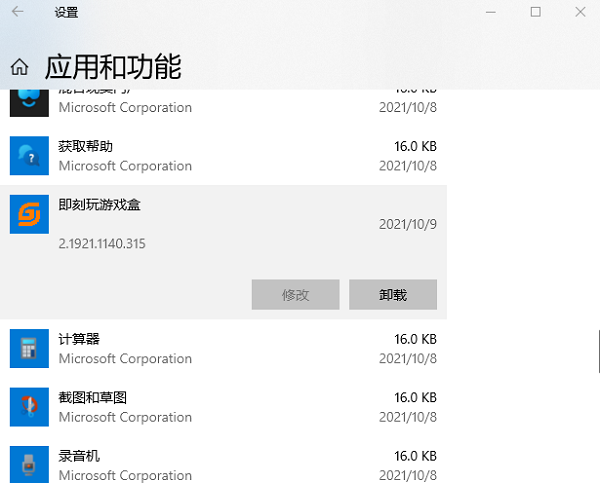Click the 设置 window title
Viewport: 600px width, 483px height.
(66, 12)
